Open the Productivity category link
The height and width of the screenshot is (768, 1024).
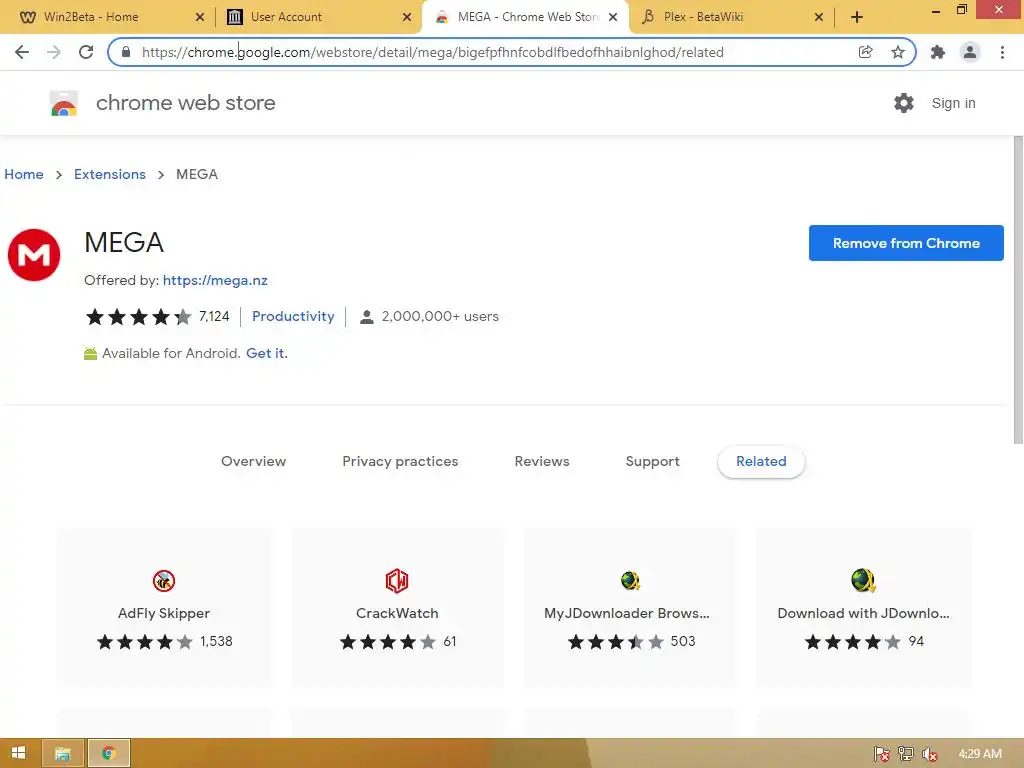pyautogui.click(x=293, y=317)
